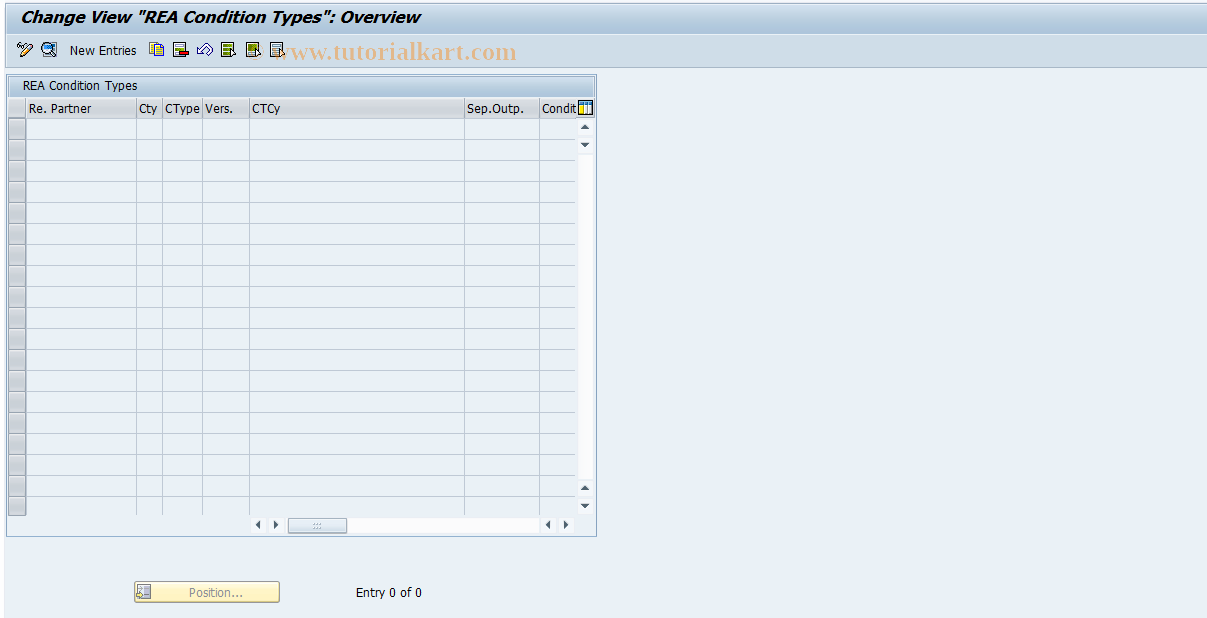Image resolution: width=1207 pixels, height=618 pixels.
Task: Click horizontal scroll right arrow near thumb
Action: [276, 525]
